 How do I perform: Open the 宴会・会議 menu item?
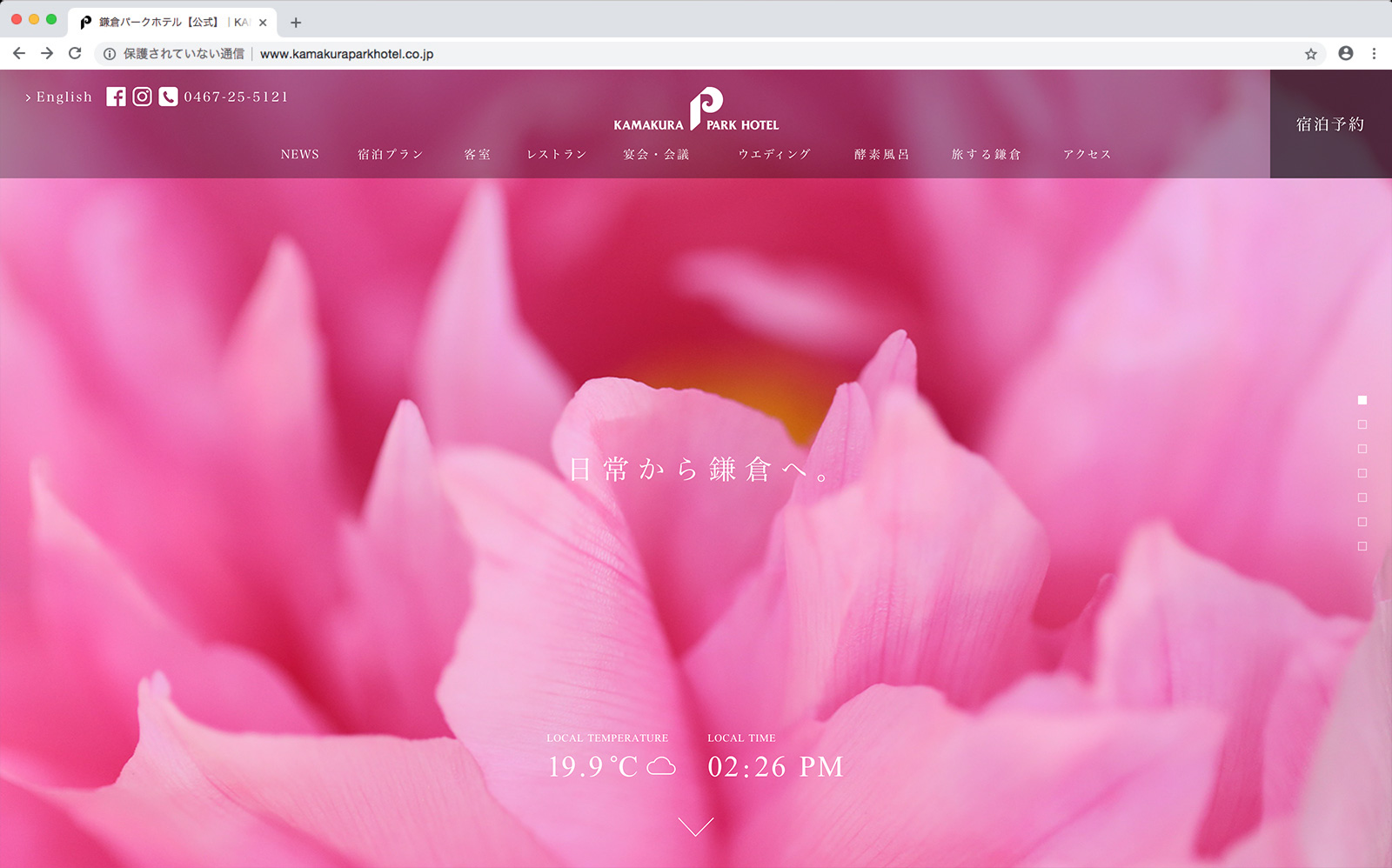[x=656, y=154]
